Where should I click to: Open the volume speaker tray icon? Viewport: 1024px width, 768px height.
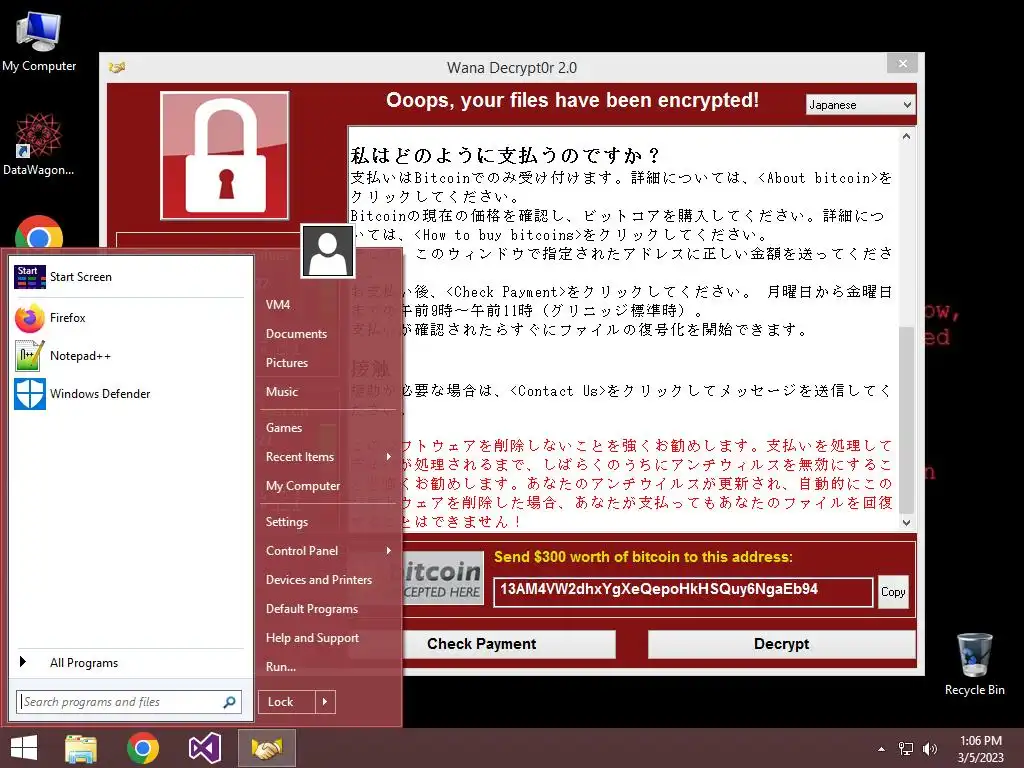tap(929, 749)
